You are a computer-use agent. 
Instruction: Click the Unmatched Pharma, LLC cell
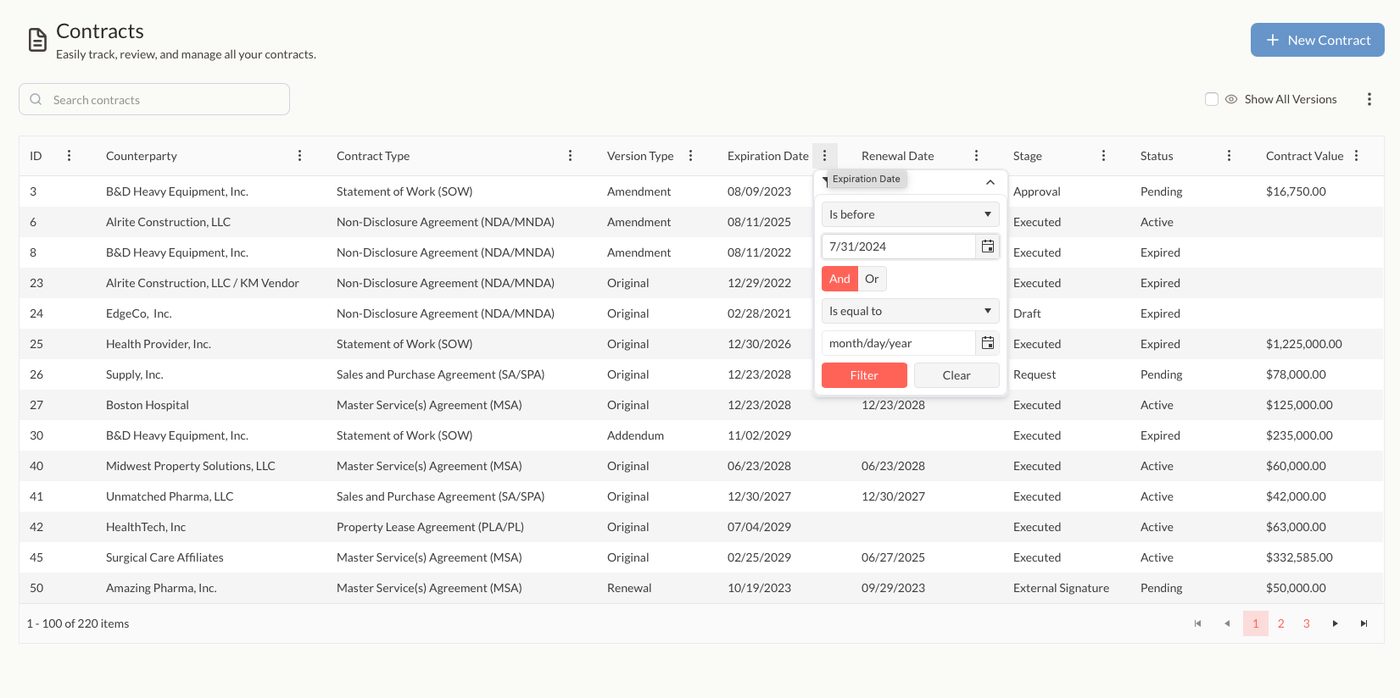[169, 496]
